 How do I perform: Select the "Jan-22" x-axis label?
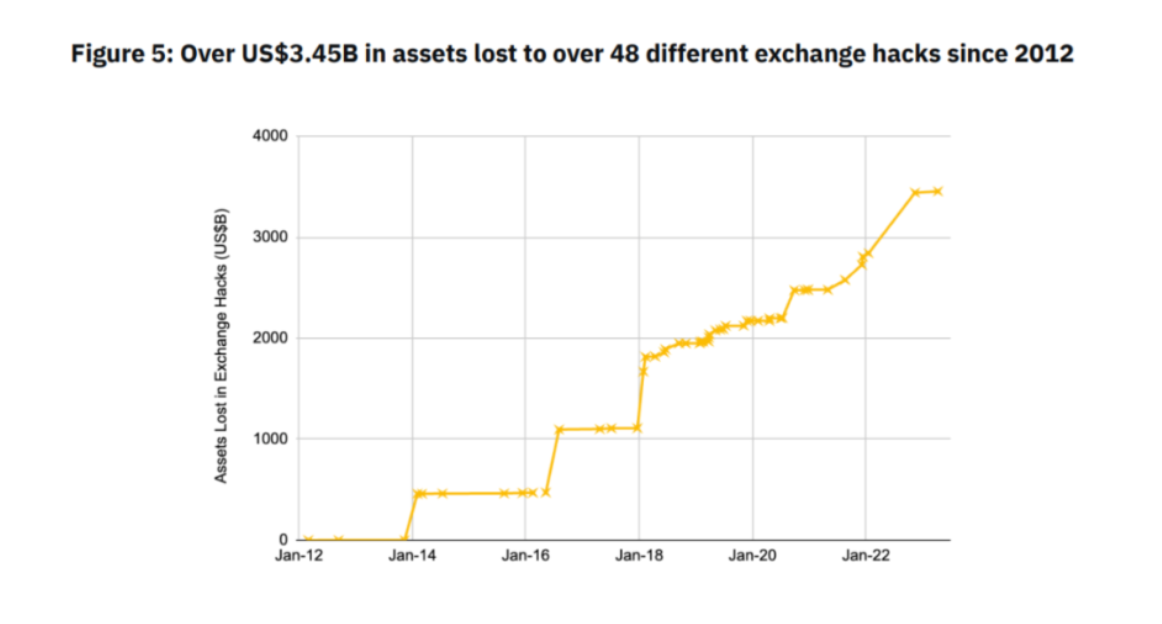click(866, 556)
